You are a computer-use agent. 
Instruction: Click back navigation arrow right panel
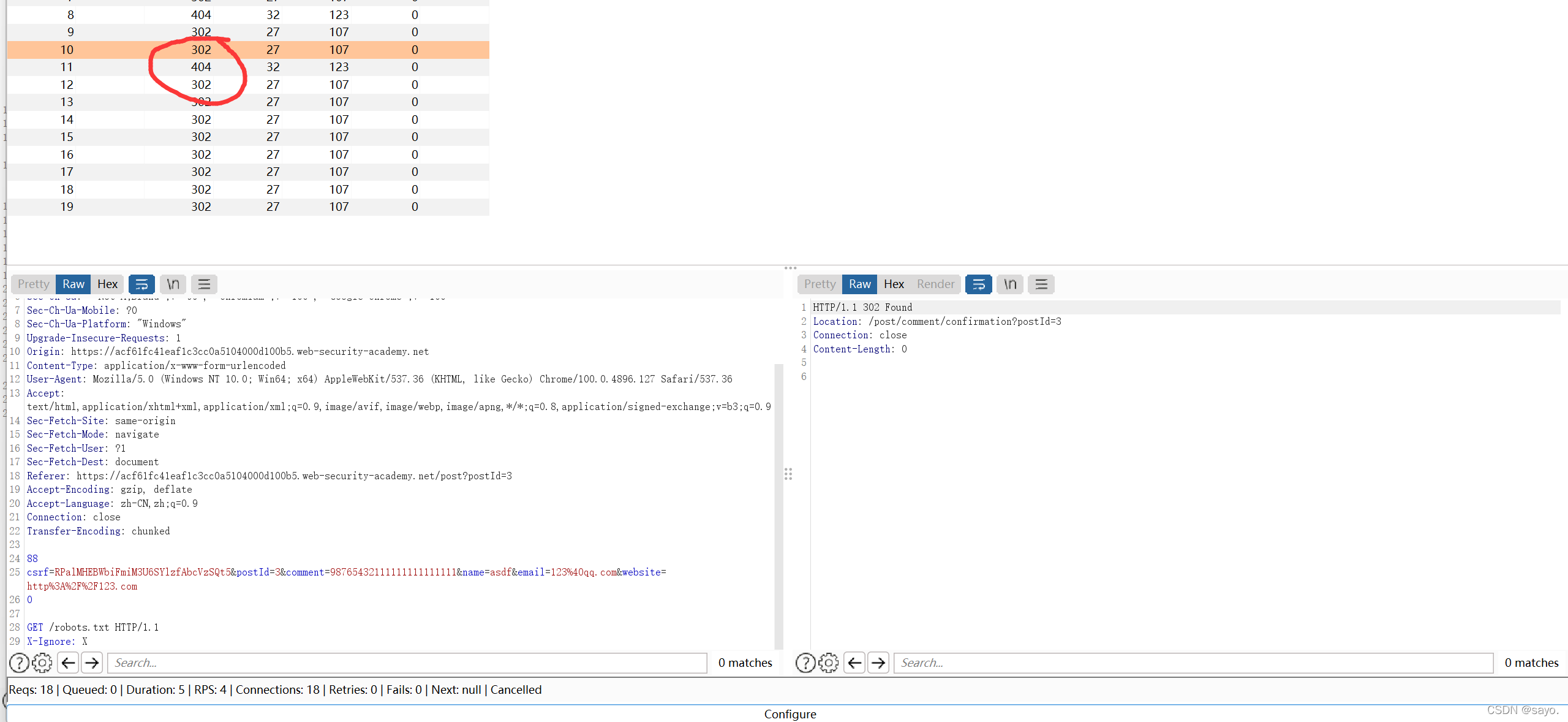tap(852, 662)
